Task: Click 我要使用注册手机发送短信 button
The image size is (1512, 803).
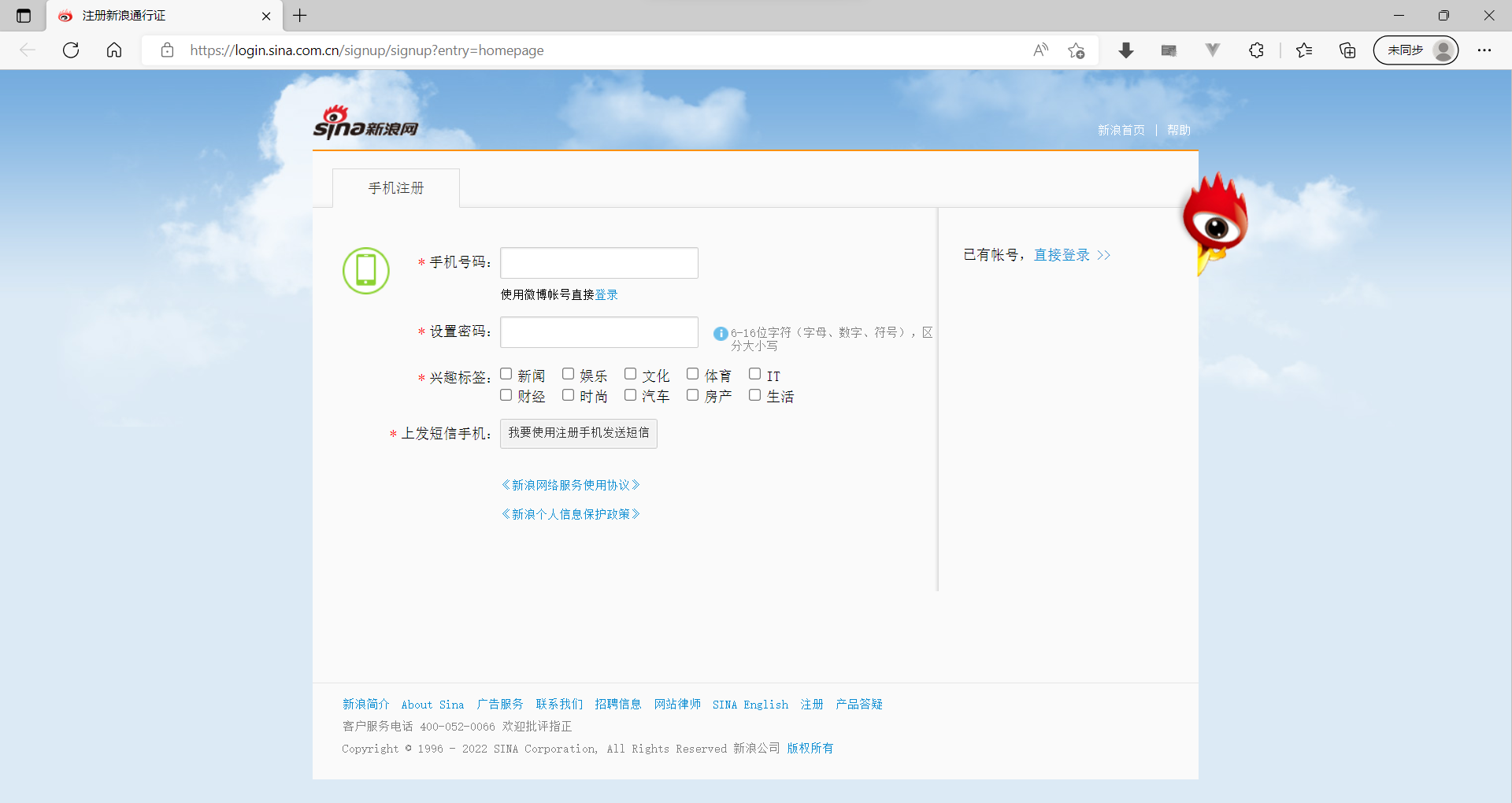Action: 577,433
